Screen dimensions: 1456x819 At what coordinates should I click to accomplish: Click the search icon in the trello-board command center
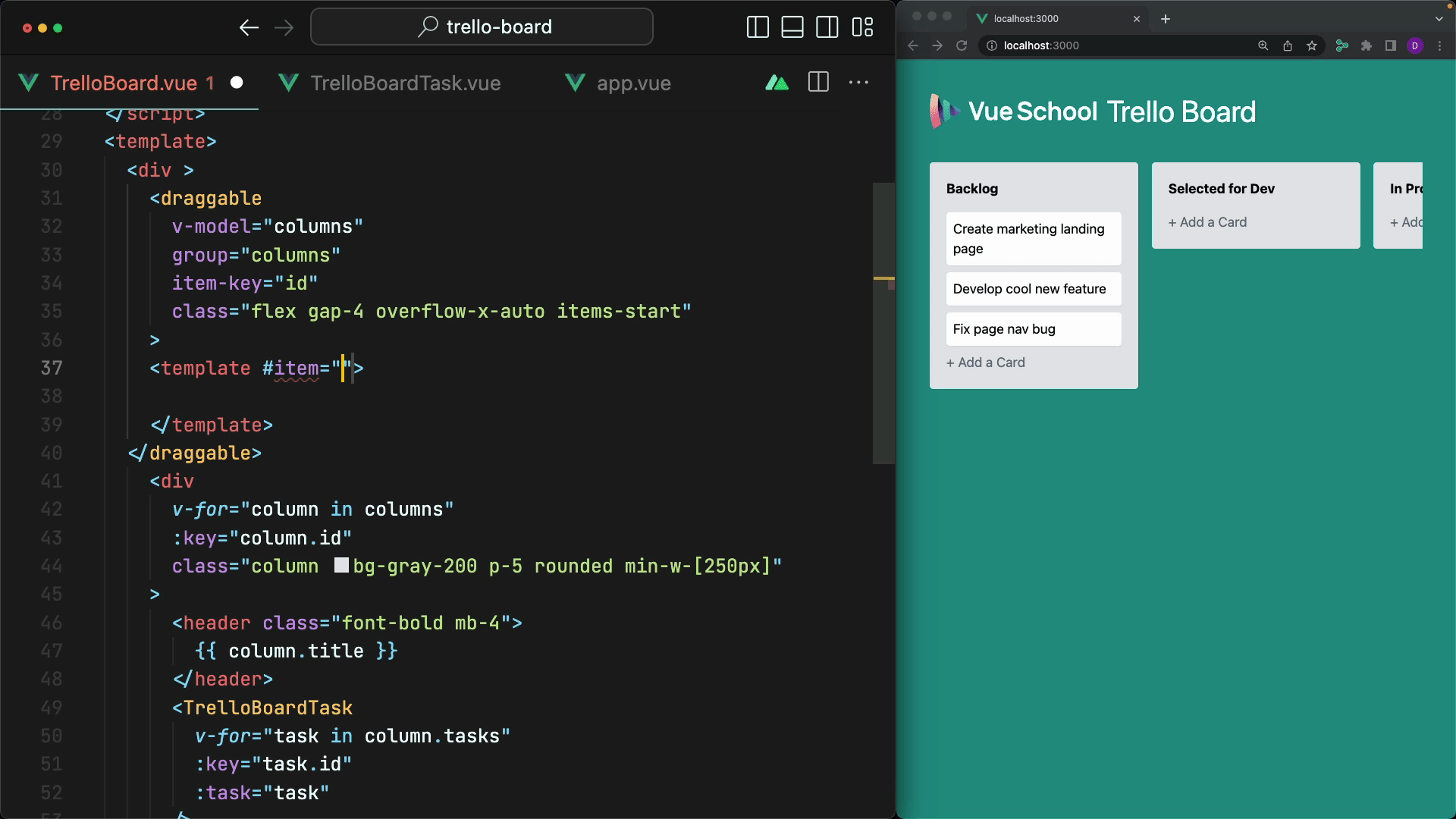point(428,27)
